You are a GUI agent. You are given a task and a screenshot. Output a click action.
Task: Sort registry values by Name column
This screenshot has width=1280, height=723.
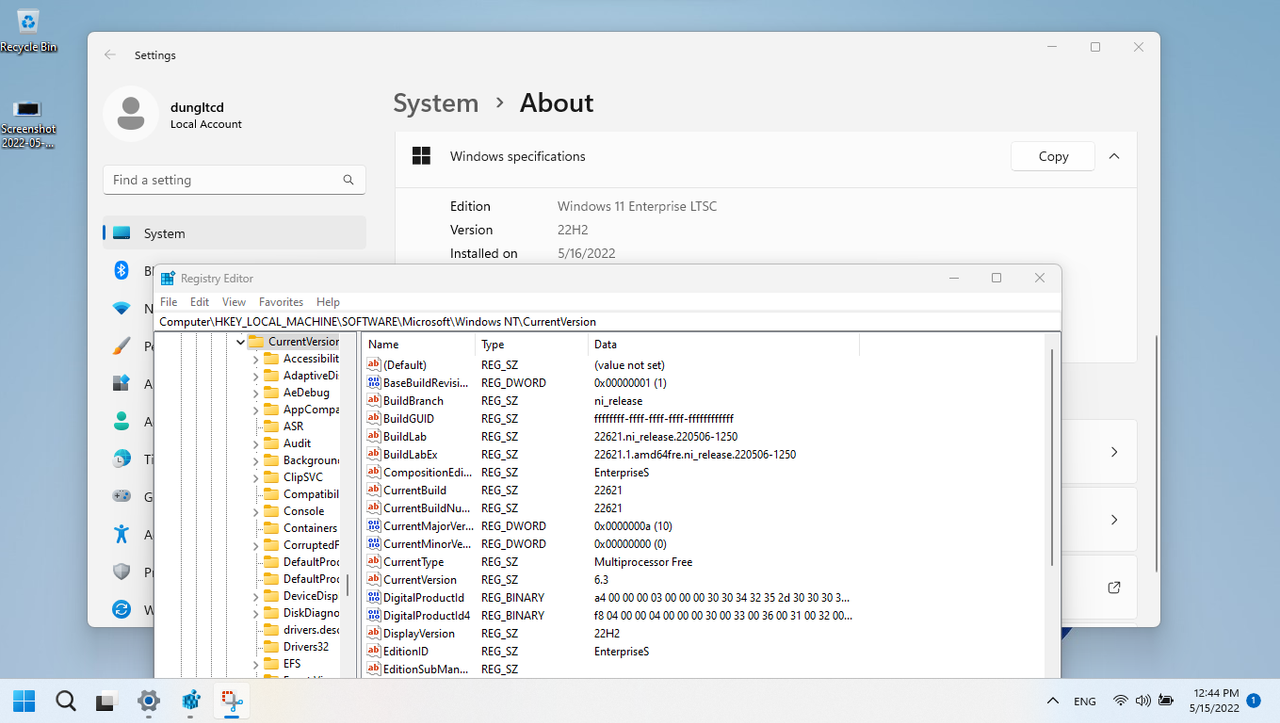[418, 344]
